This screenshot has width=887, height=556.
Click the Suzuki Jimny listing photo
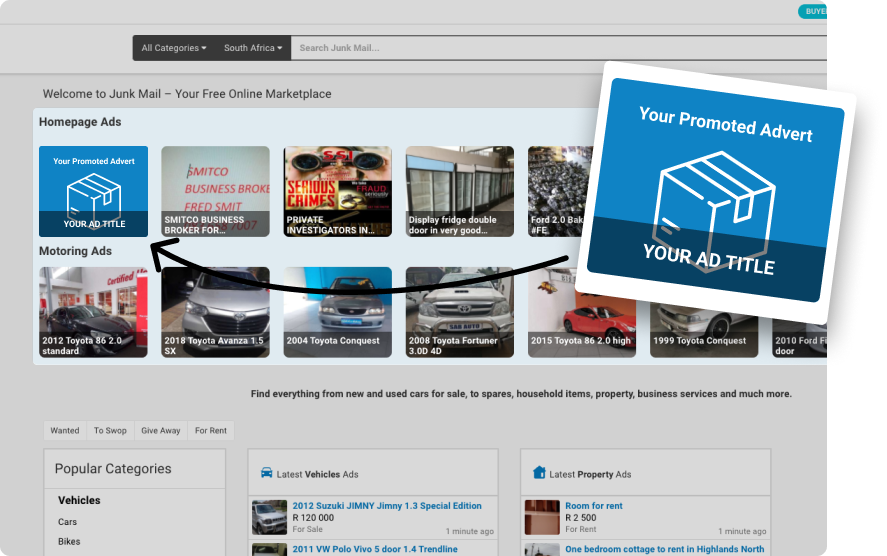269,517
